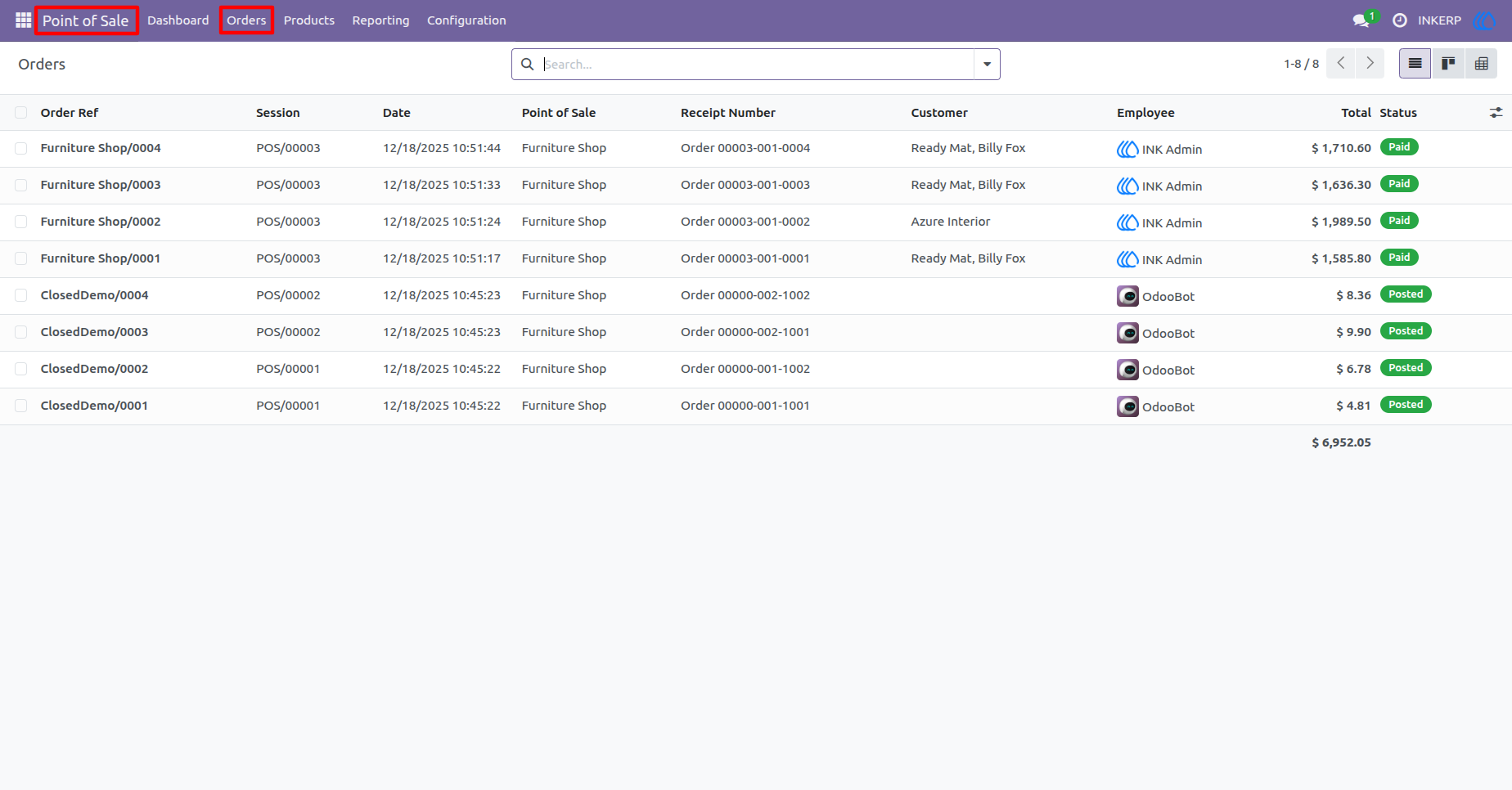Check the Furniture Shop/0004 row checkbox
The image size is (1512, 790).
pyautogui.click(x=21, y=148)
